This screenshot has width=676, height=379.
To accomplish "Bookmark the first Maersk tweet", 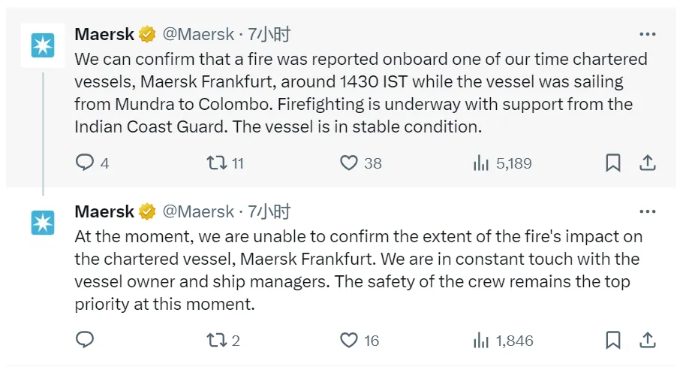I will [x=613, y=163].
